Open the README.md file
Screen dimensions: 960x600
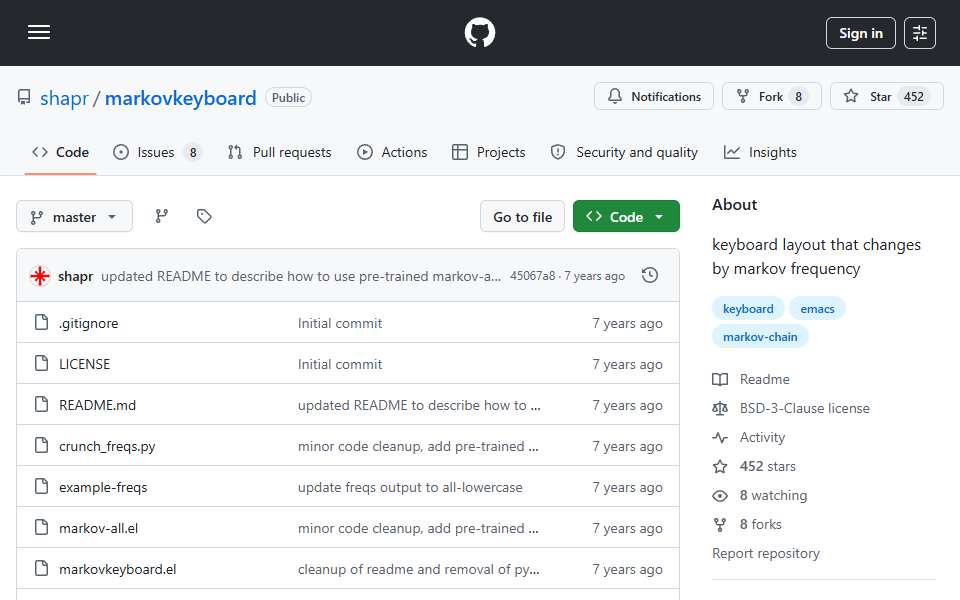point(97,405)
